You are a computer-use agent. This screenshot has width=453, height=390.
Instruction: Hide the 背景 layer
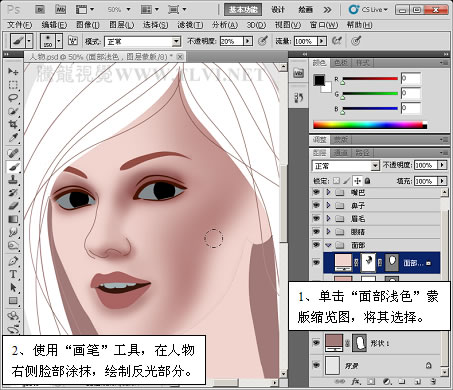316,365
